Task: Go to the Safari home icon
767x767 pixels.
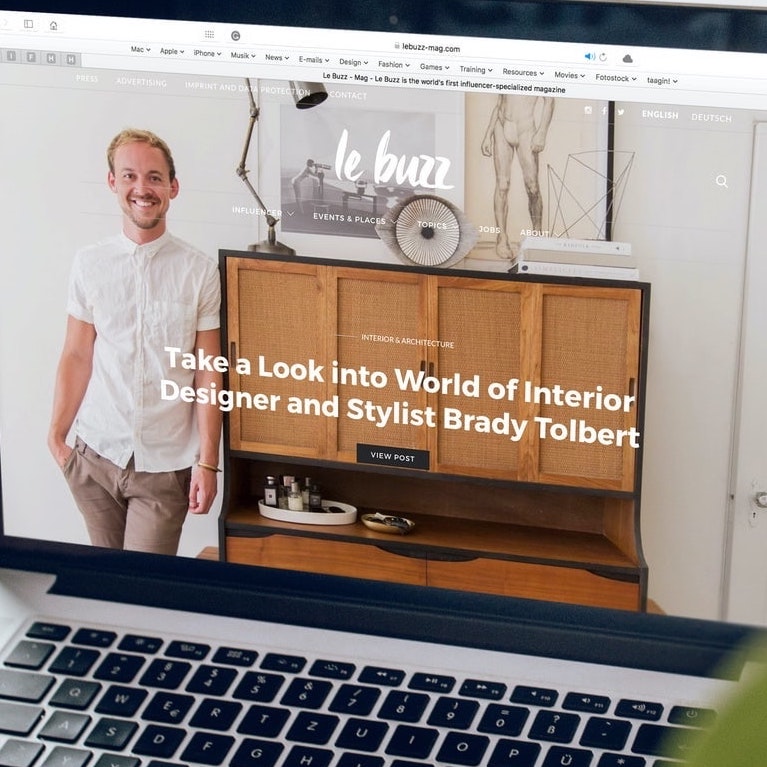Action: click(x=53, y=25)
